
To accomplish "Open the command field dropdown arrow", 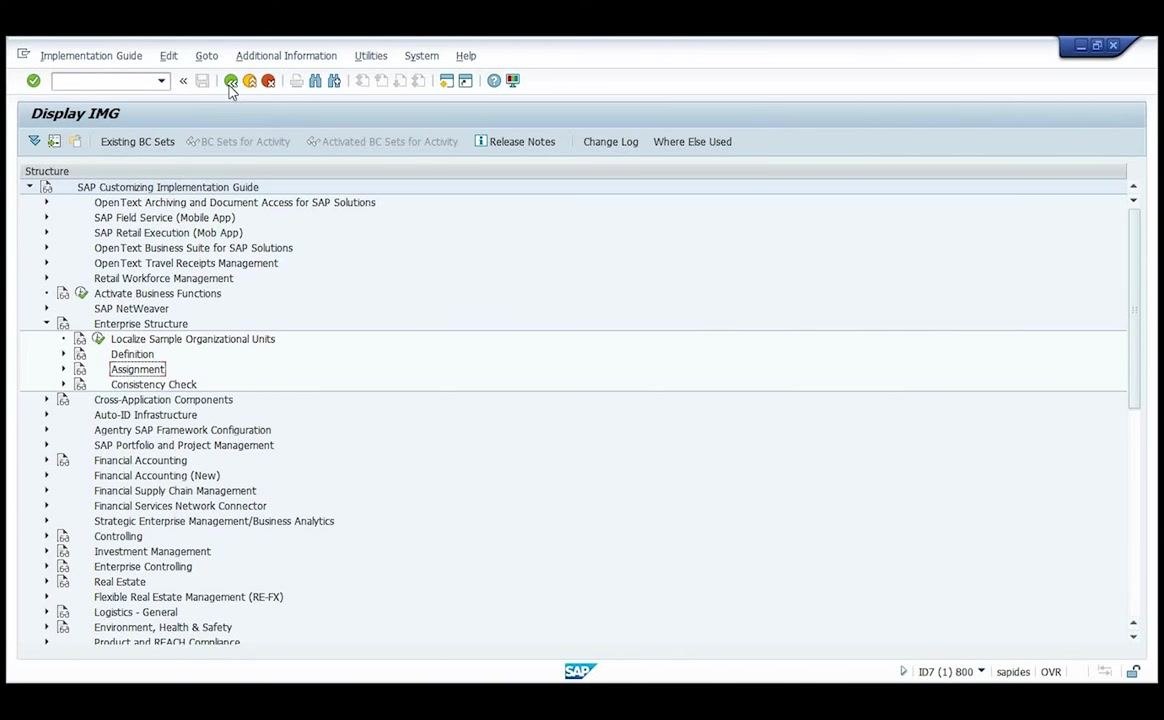I will click(x=161, y=81).
